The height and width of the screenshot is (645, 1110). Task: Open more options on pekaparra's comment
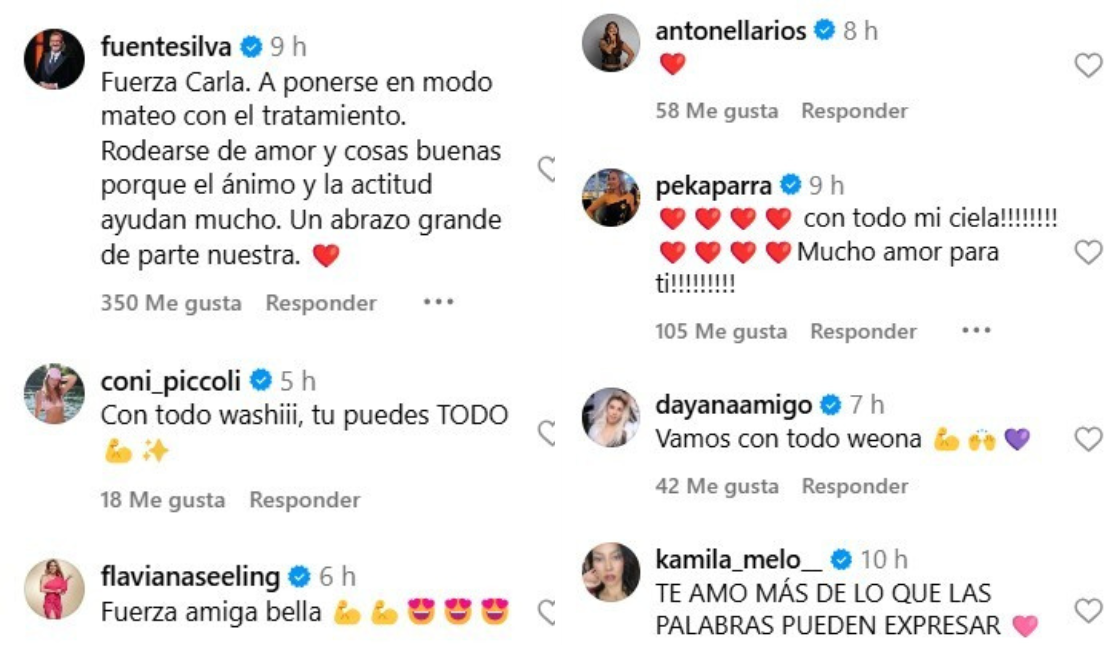(976, 330)
